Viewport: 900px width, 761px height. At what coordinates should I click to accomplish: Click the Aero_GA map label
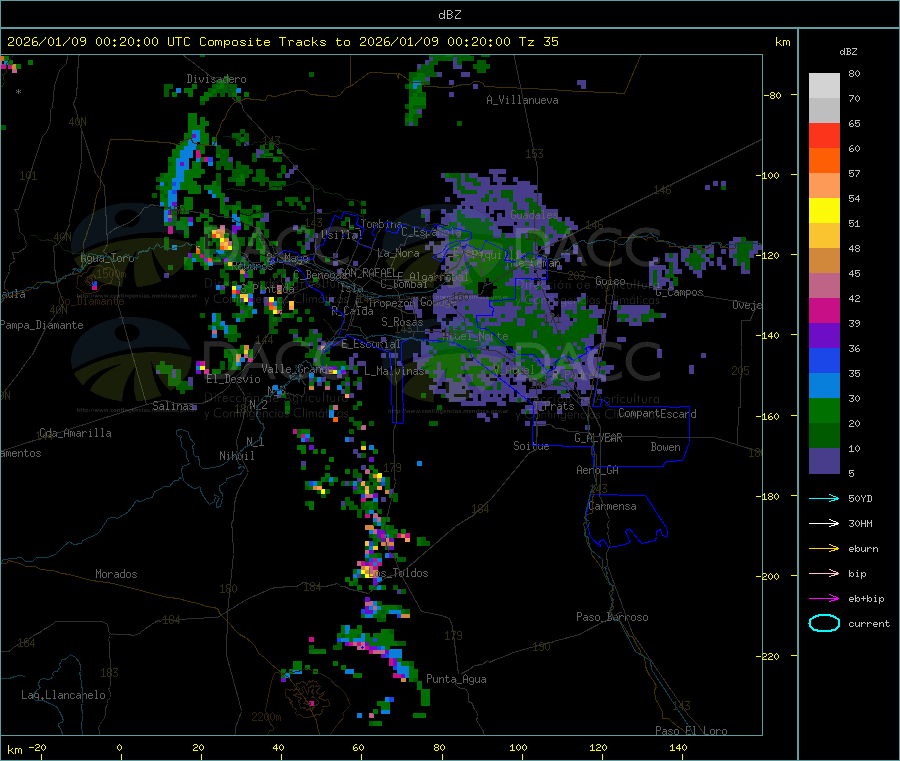pos(598,470)
